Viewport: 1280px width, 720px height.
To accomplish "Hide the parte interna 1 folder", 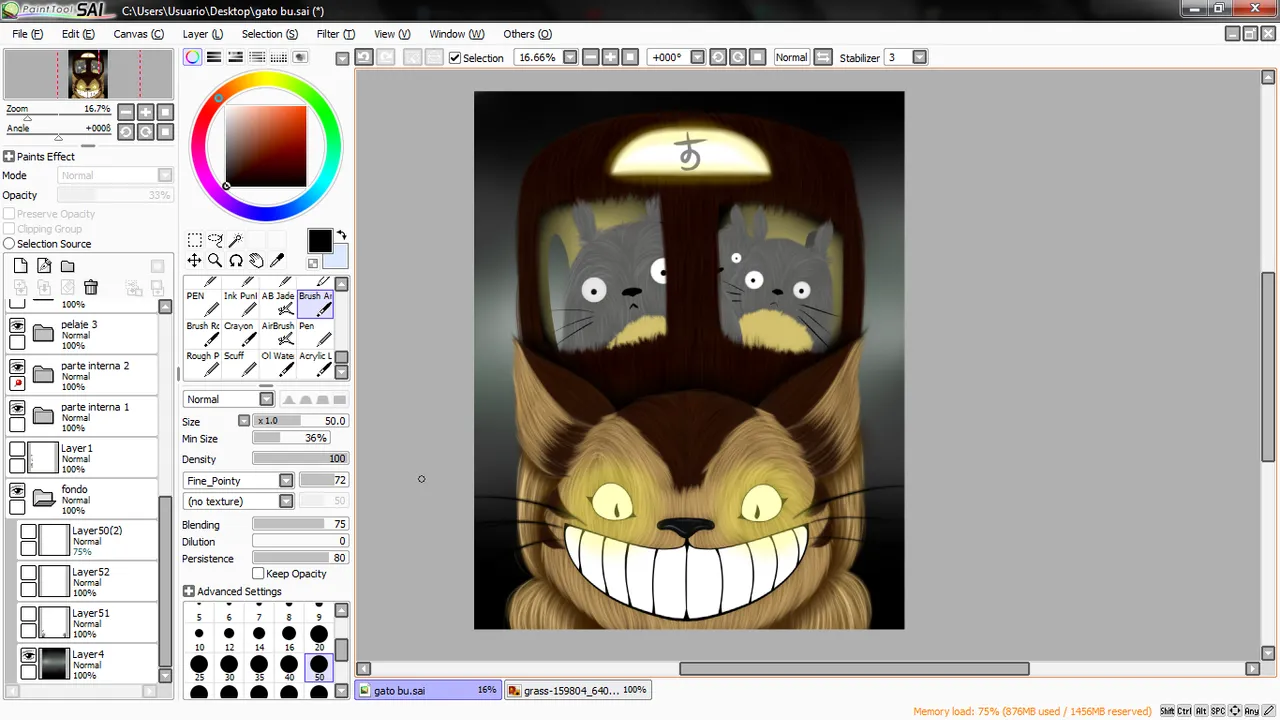I will pos(17,409).
